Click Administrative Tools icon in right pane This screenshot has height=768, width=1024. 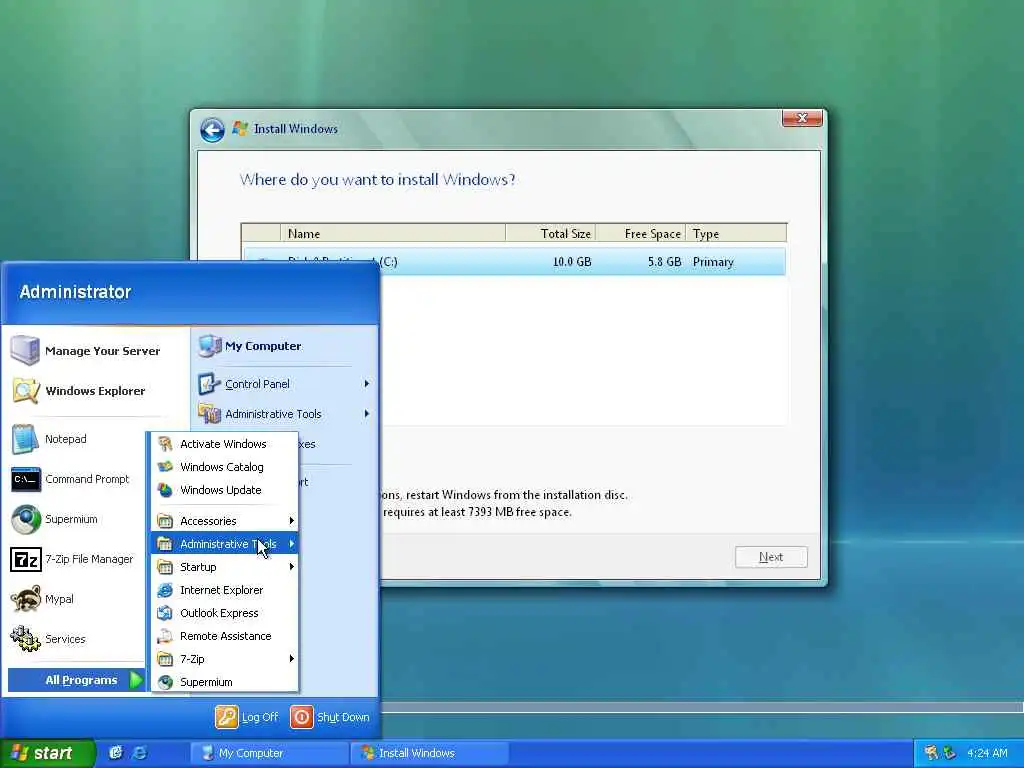(x=210, y=414)
